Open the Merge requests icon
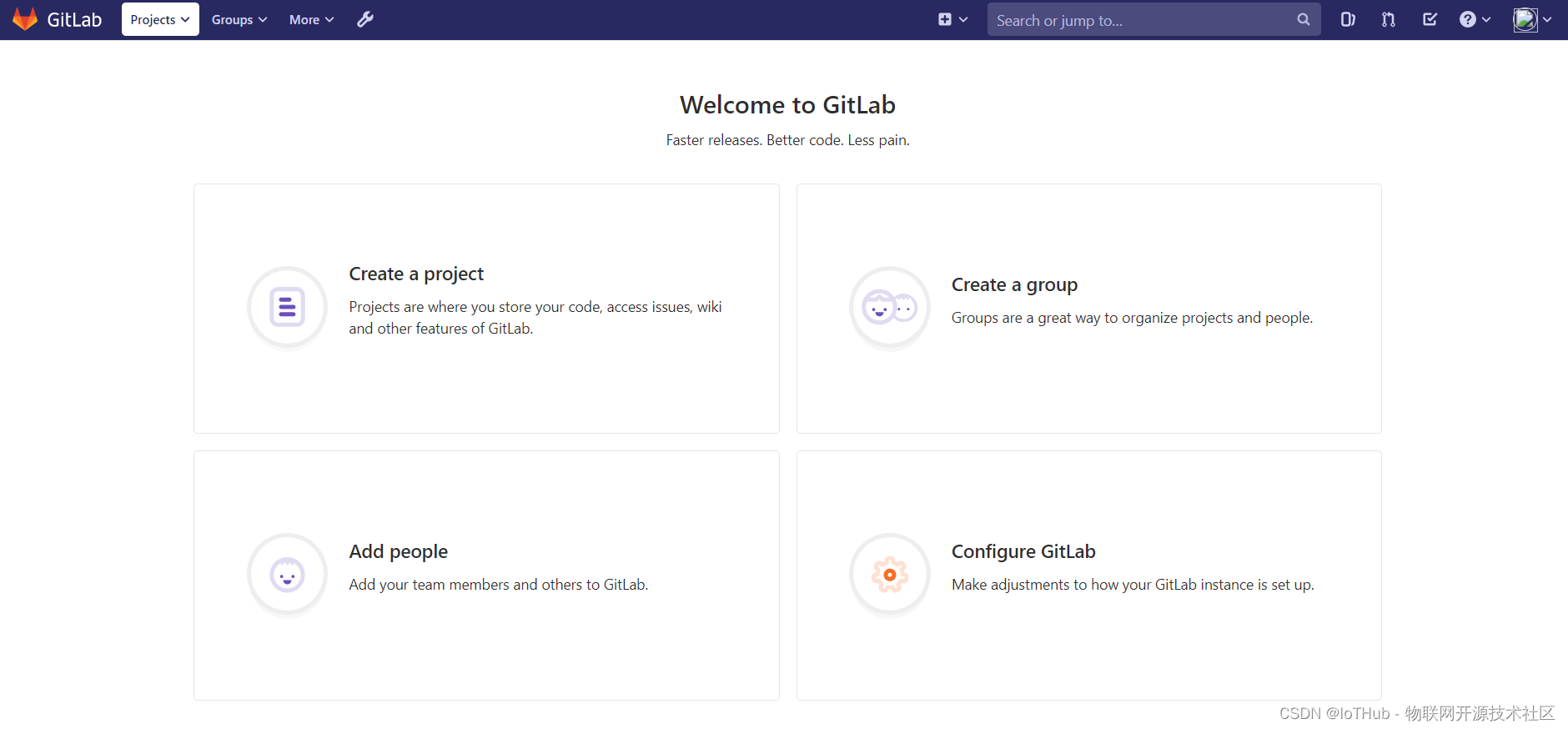The height and width of the screenshot is (729, 1568). [1388, 19]
